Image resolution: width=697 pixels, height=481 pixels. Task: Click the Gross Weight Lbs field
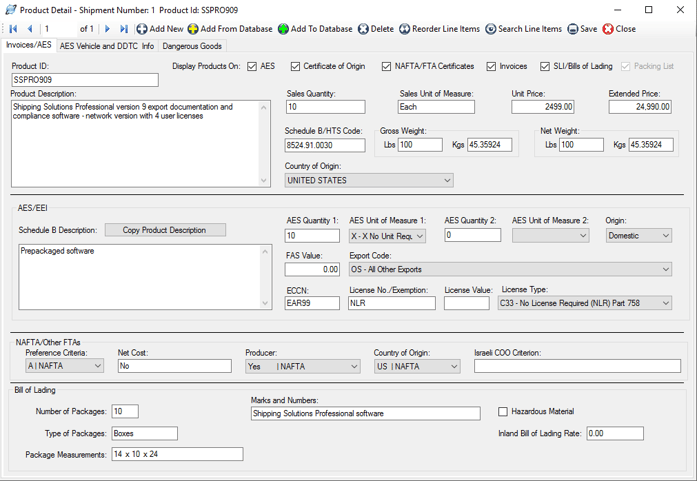pos(420,145)
